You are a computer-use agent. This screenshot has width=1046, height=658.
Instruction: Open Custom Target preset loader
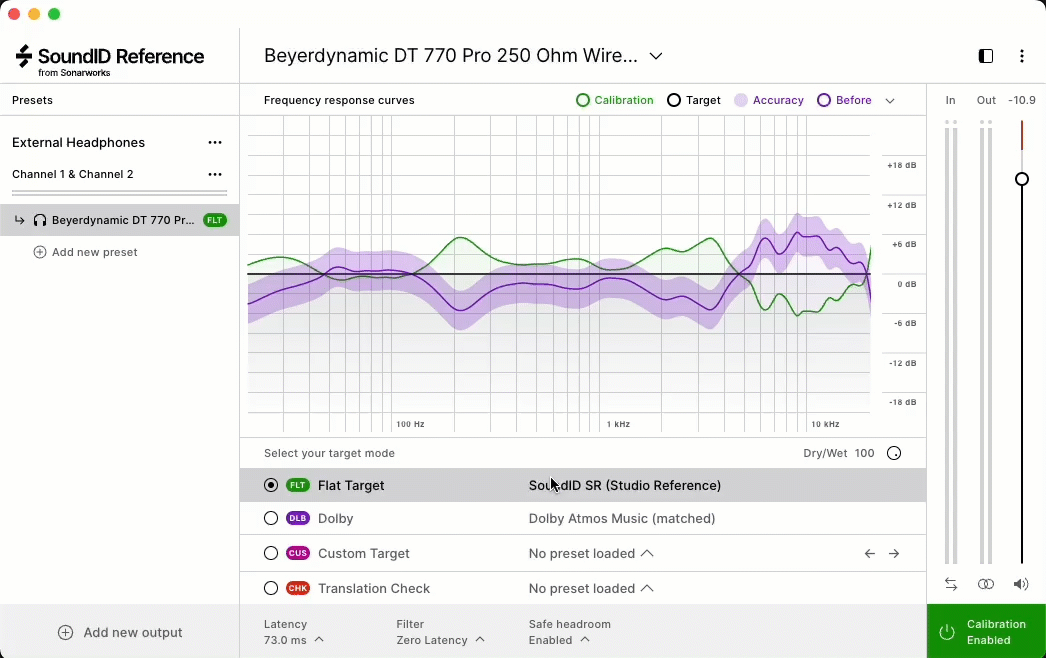pyautogui.click(x=590, y=553)
